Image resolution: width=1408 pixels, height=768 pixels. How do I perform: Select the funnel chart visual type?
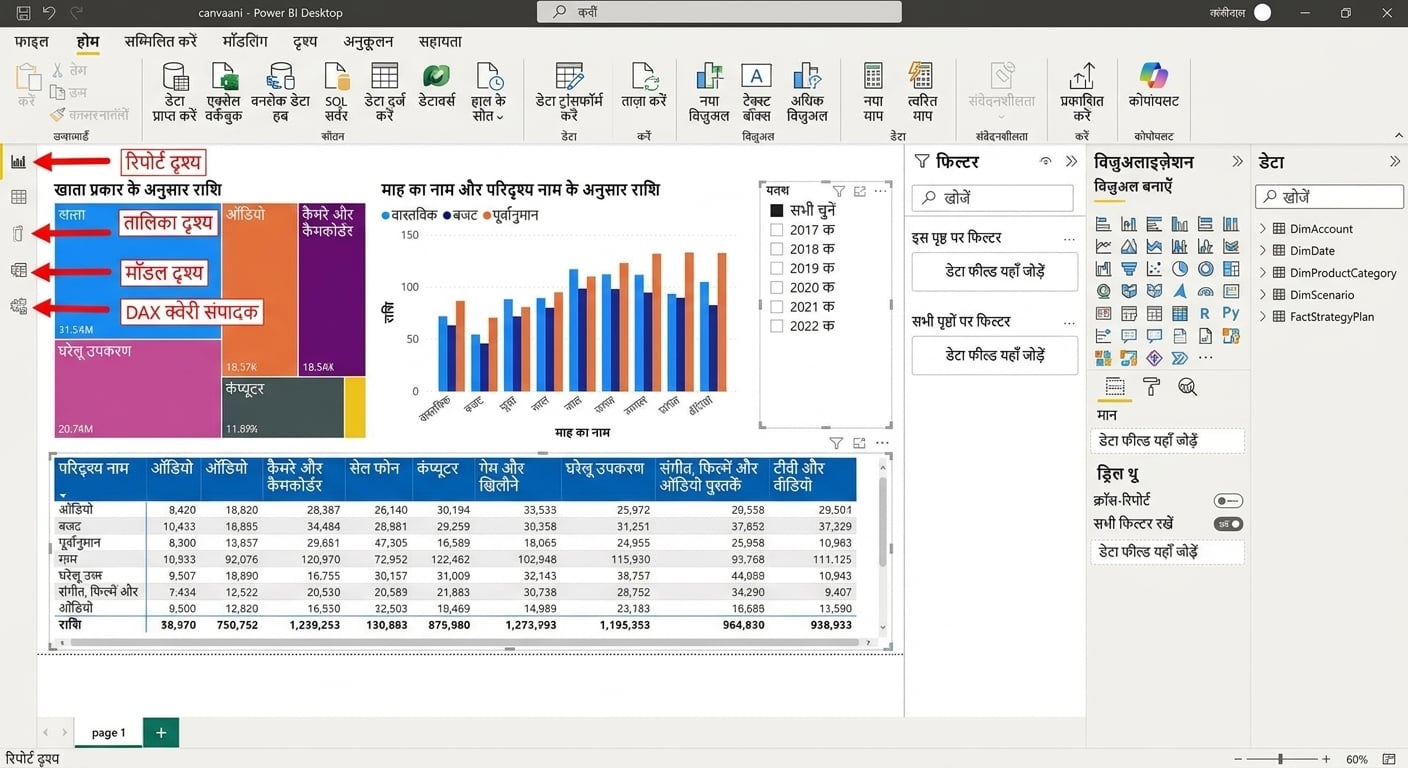(x=1129, y=268)
